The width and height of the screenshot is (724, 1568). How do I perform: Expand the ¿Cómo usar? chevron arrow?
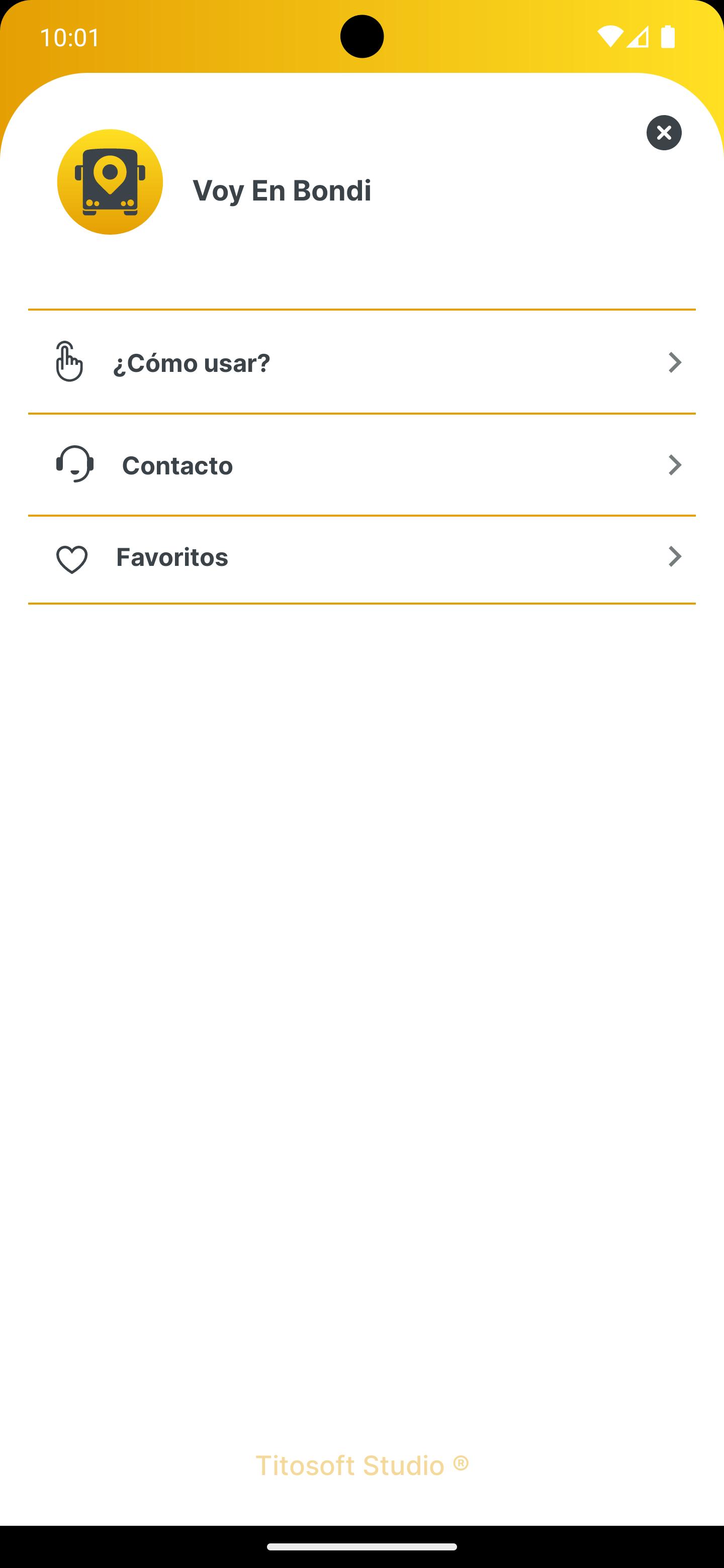(675, 362)
